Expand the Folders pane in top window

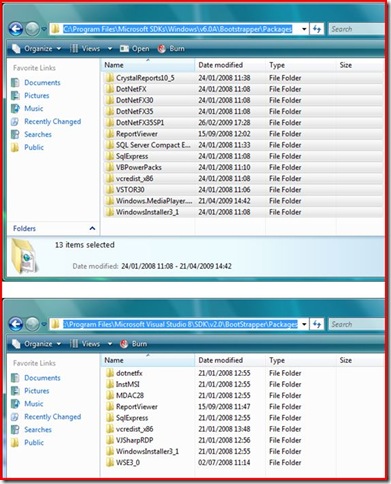92,229
